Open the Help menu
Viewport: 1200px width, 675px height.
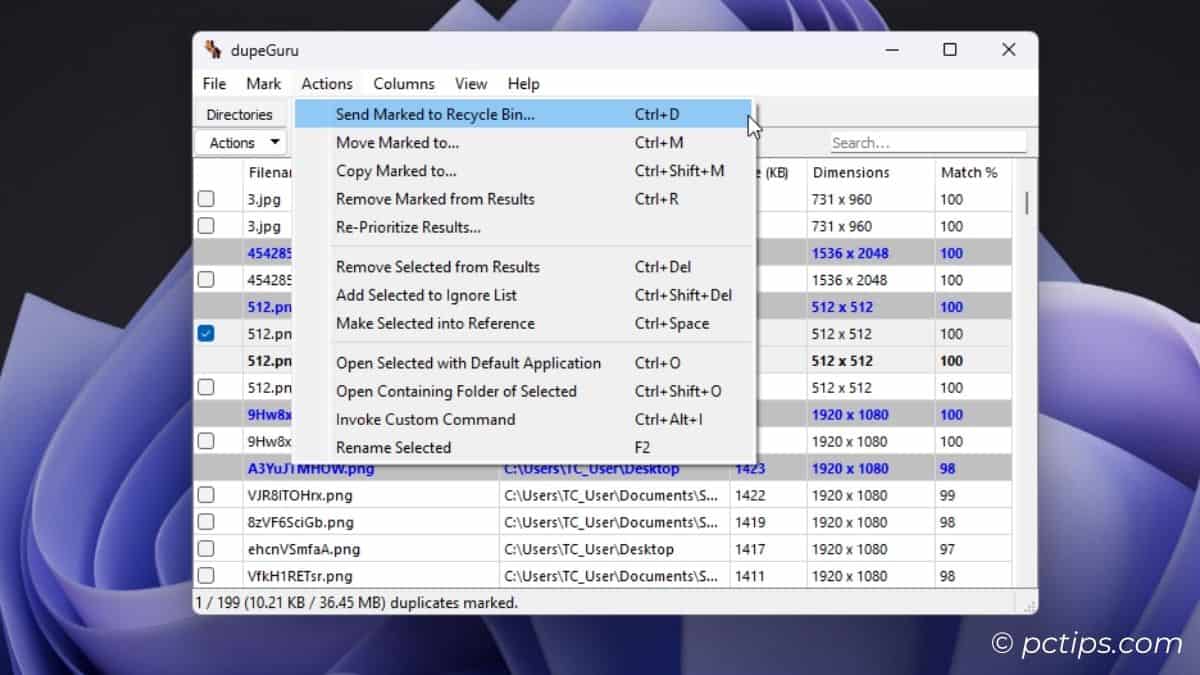523,84
